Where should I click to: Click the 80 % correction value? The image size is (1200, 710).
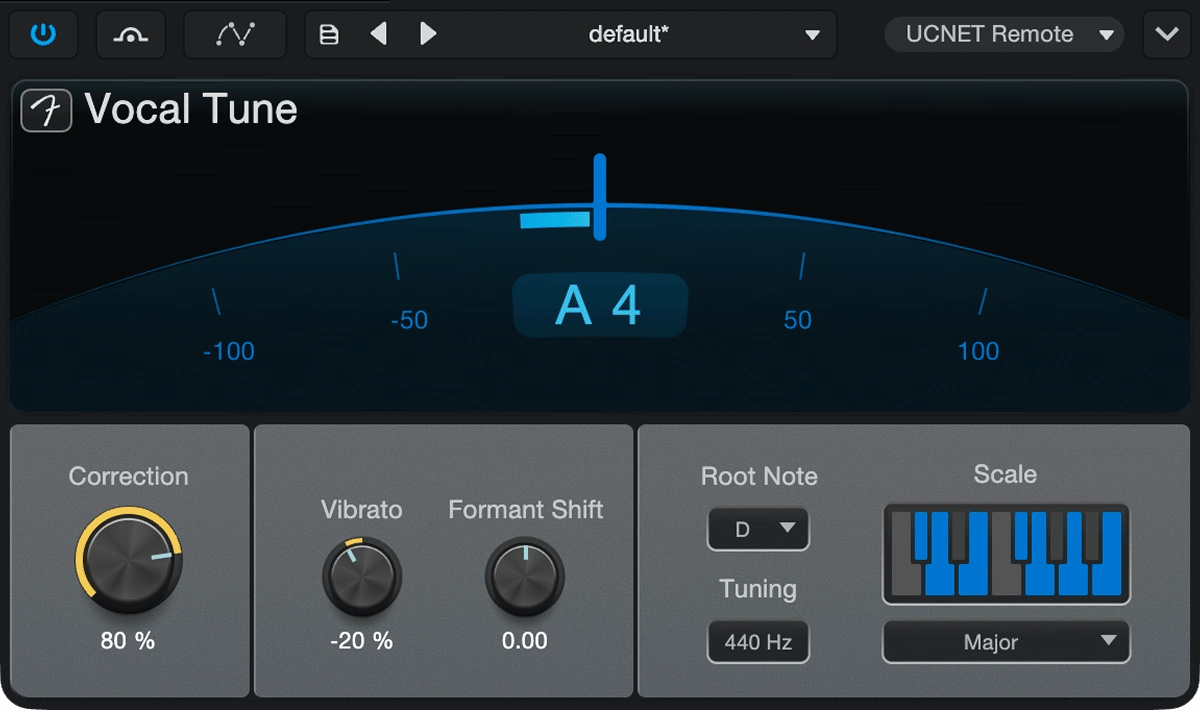(x=128, y=641)
